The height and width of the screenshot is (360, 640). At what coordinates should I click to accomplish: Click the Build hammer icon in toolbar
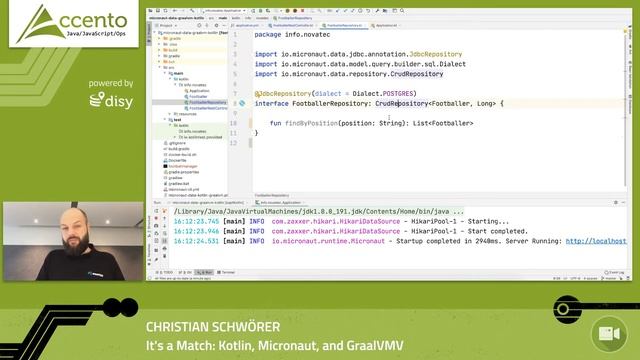(192, 11)
